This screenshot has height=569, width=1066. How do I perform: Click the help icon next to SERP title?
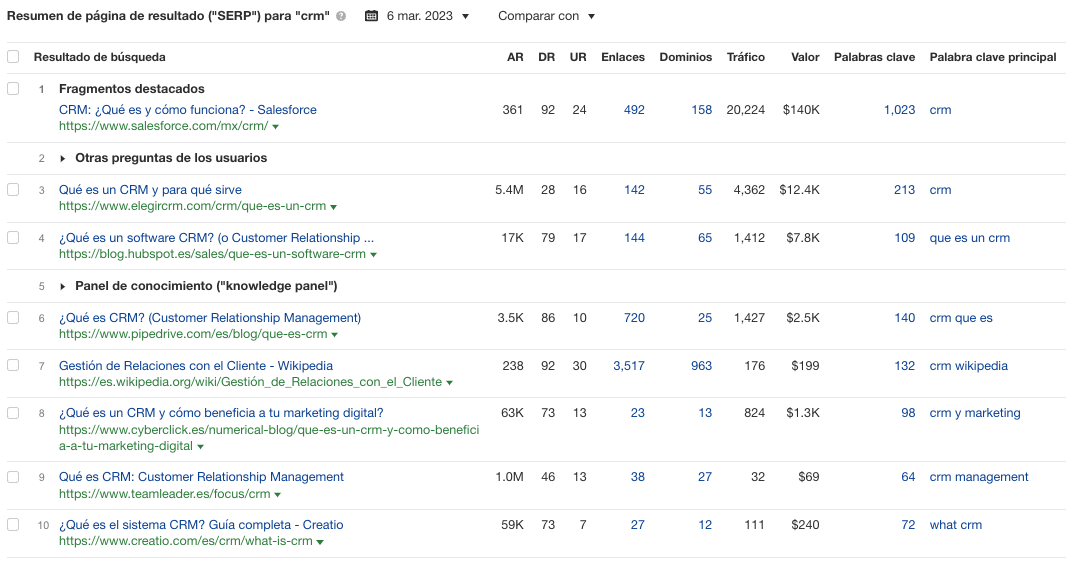(341, 16)
